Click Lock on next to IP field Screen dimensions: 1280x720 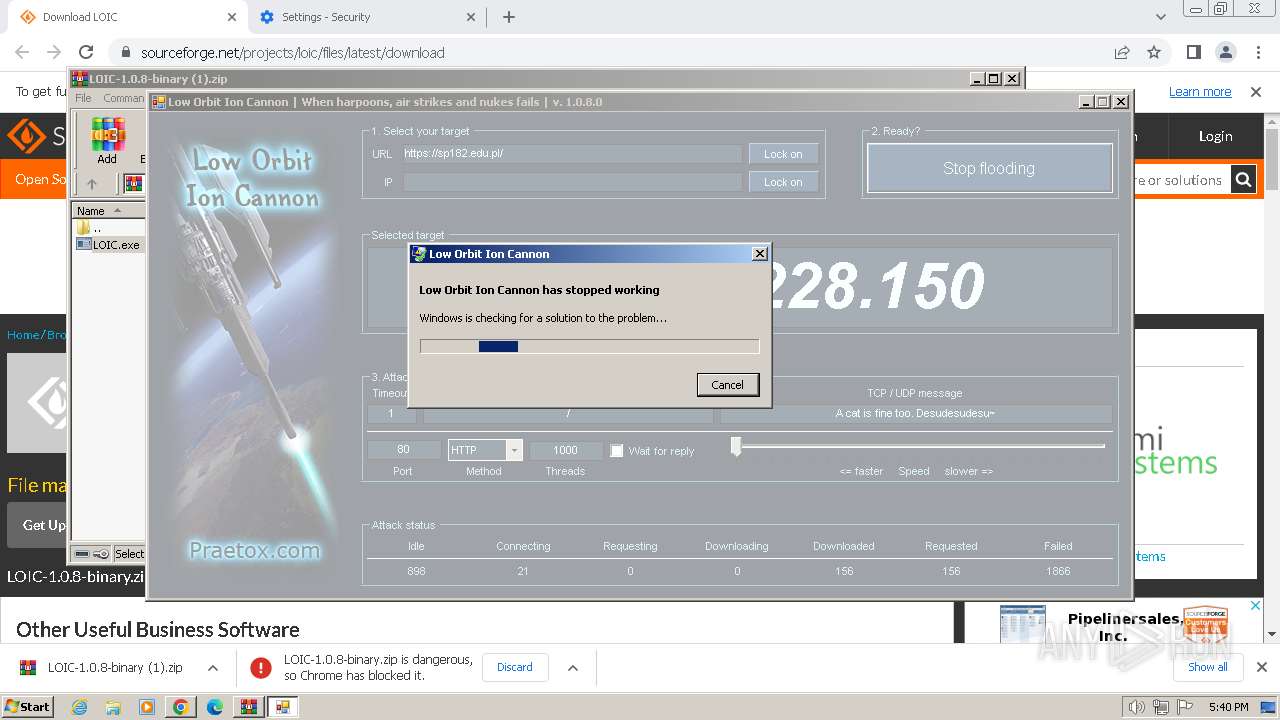pos(783,182)
